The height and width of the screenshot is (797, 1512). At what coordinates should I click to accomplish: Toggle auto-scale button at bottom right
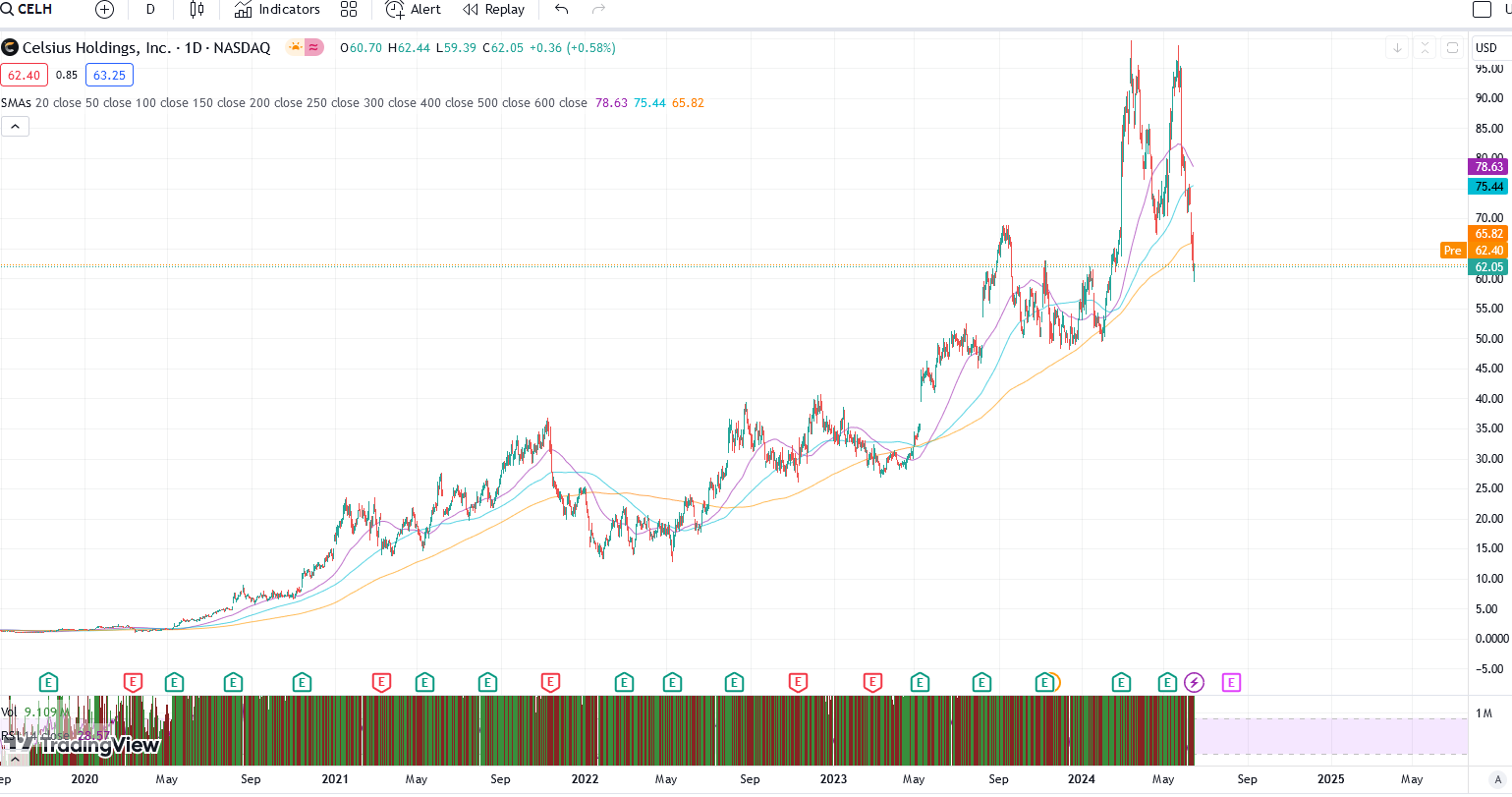[1498, 779]
